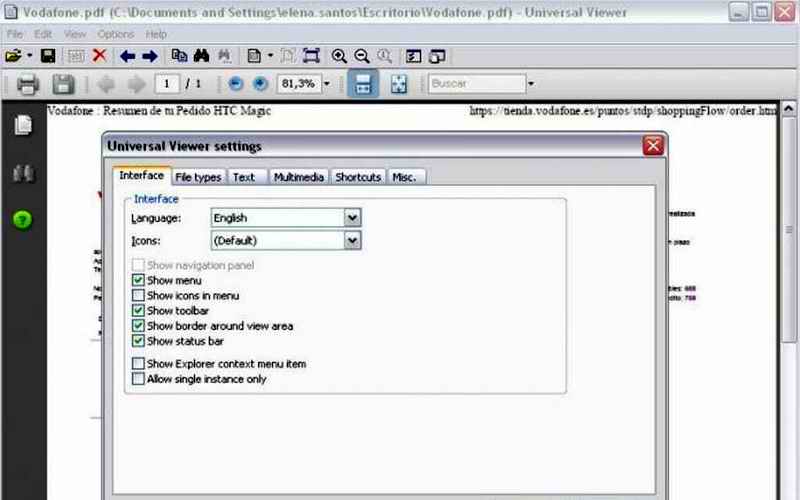Viewport: 800px width, 500px height.
Task: Enable Show icons in menu
Action: click(138, 296)
